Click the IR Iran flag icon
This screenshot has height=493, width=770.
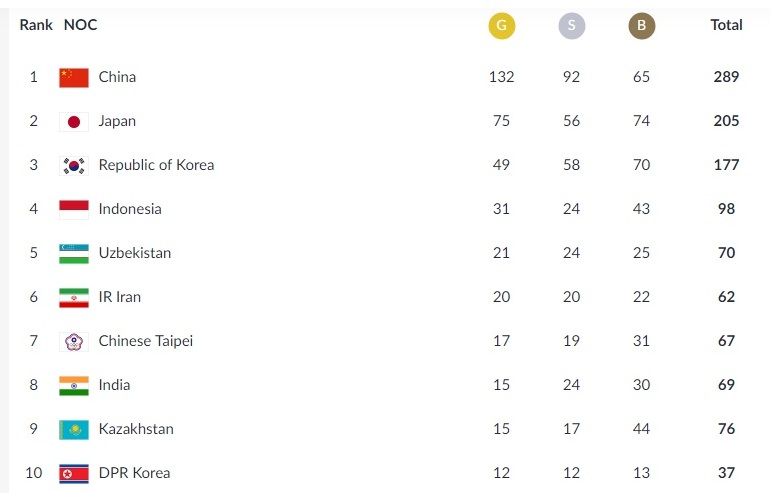pyautogui.click(x=74, y=297)
